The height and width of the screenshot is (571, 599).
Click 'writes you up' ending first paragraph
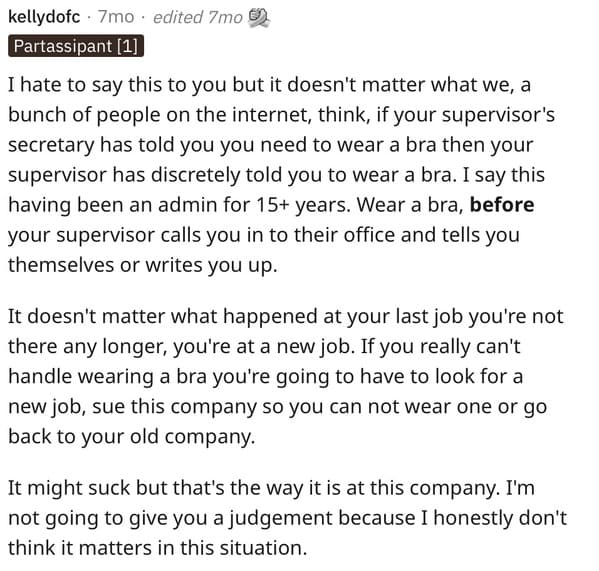(x=211, y=265)
